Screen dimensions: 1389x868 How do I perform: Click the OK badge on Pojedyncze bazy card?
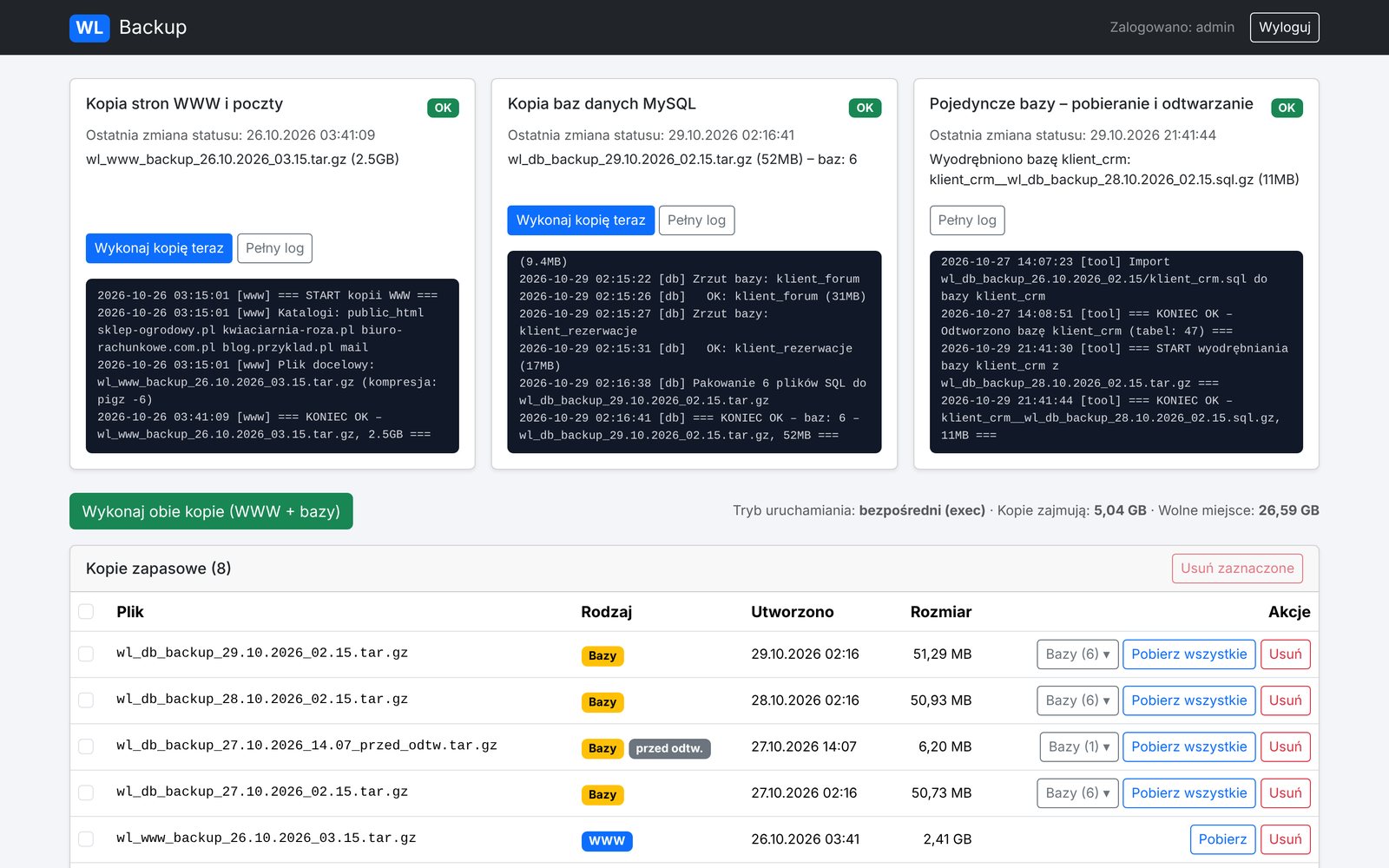click(x=1287, y=108)
